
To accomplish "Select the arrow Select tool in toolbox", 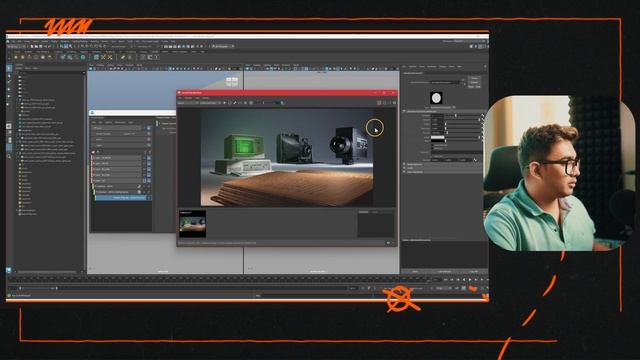I will pos(9,68).
